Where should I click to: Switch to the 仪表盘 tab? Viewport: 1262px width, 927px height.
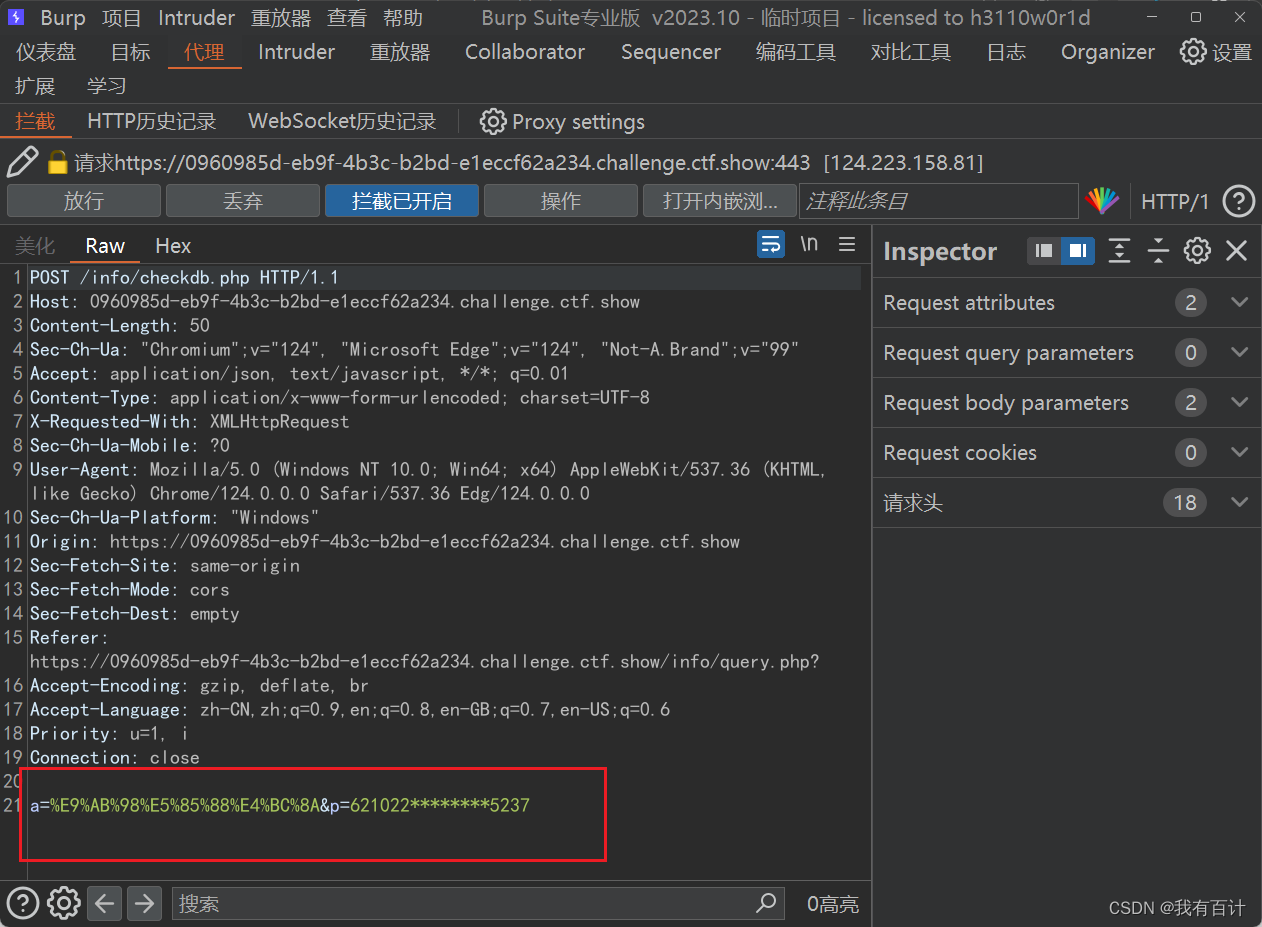point(46,52)
